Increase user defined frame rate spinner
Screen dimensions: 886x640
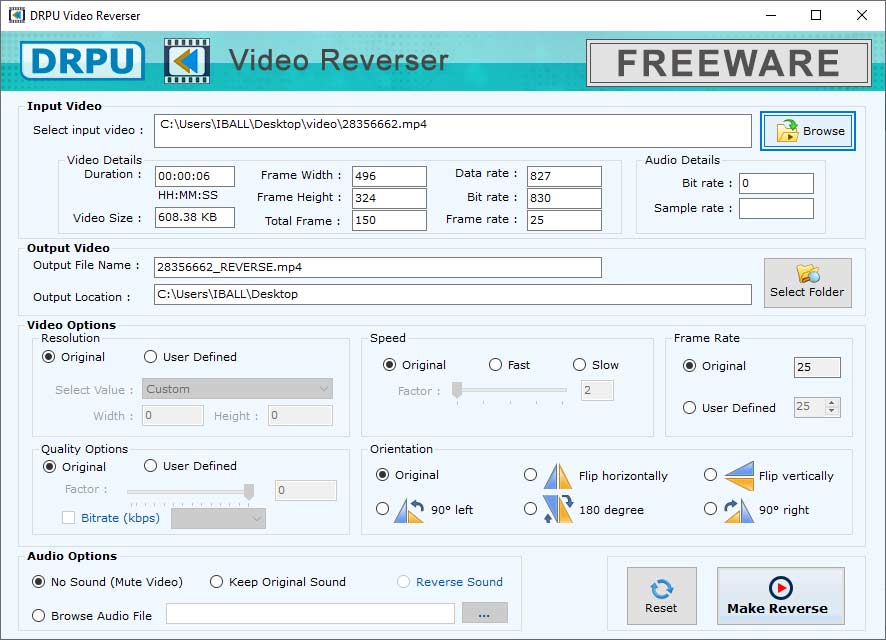(x=831, y=403)
